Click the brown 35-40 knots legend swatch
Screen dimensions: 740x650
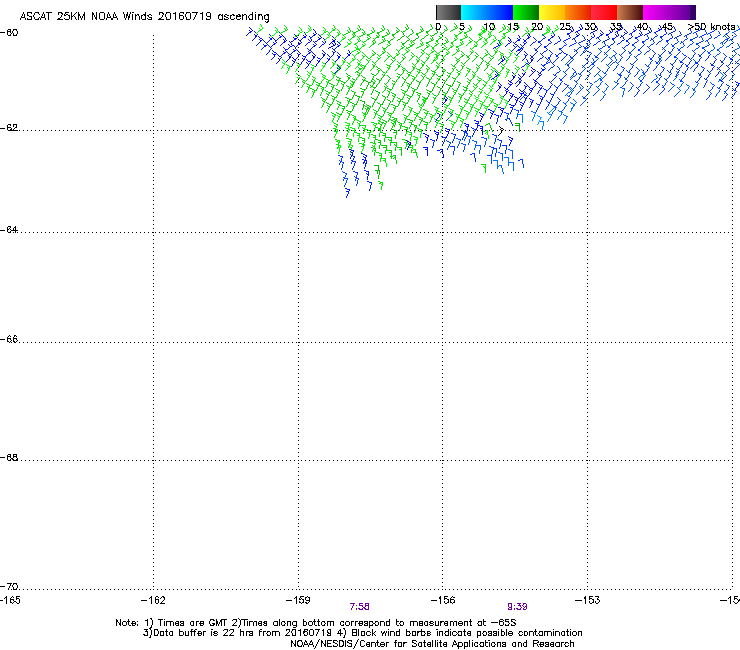(x=630, y=12)
